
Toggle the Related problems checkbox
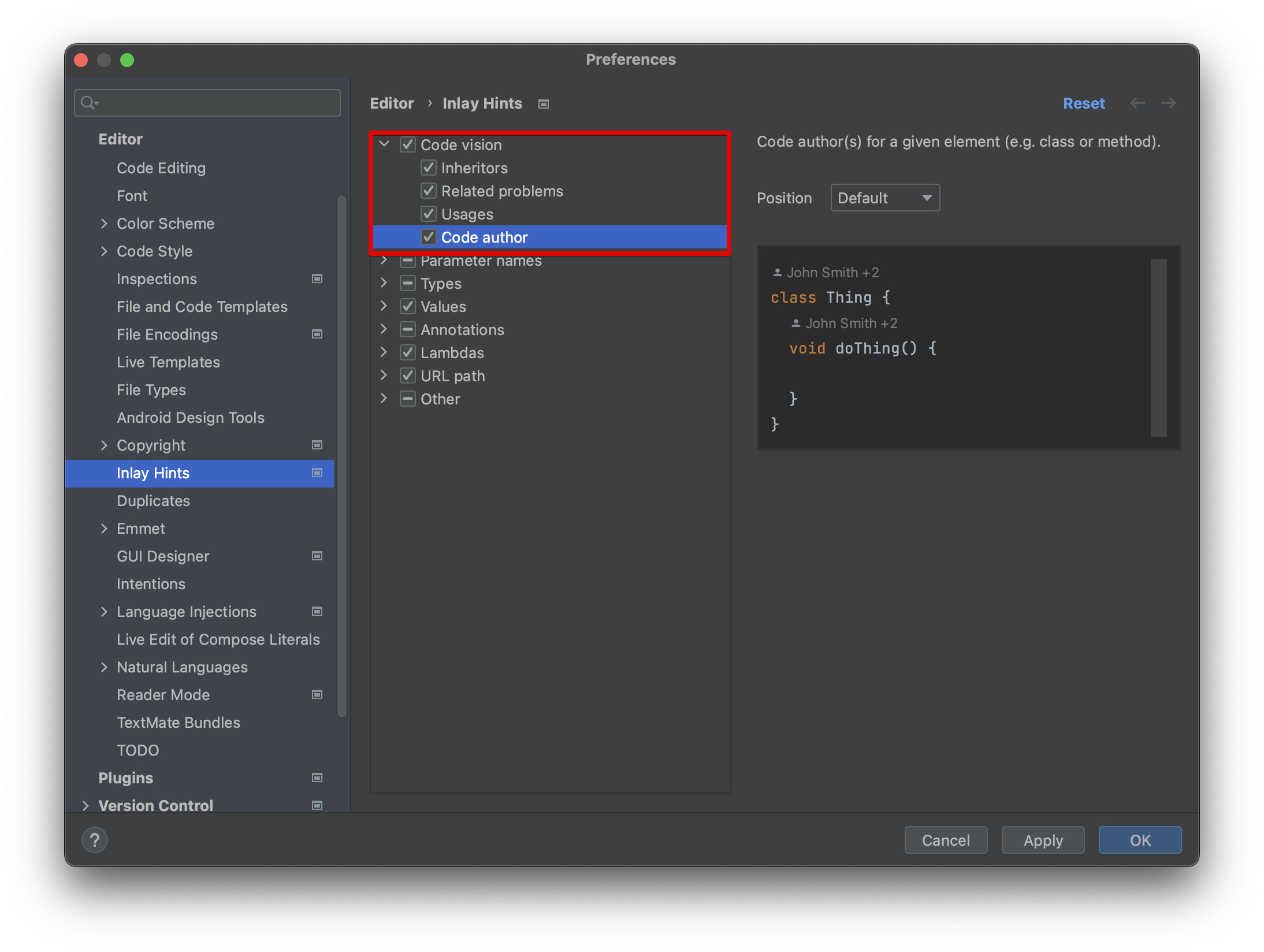(x=429, y=191)
